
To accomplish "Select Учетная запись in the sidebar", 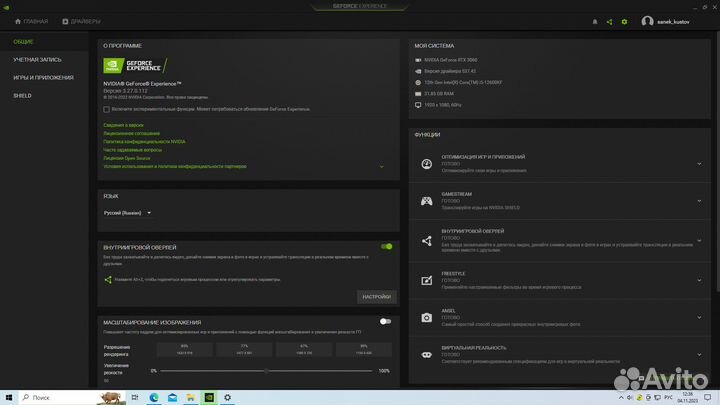I will tap(37, 60).
